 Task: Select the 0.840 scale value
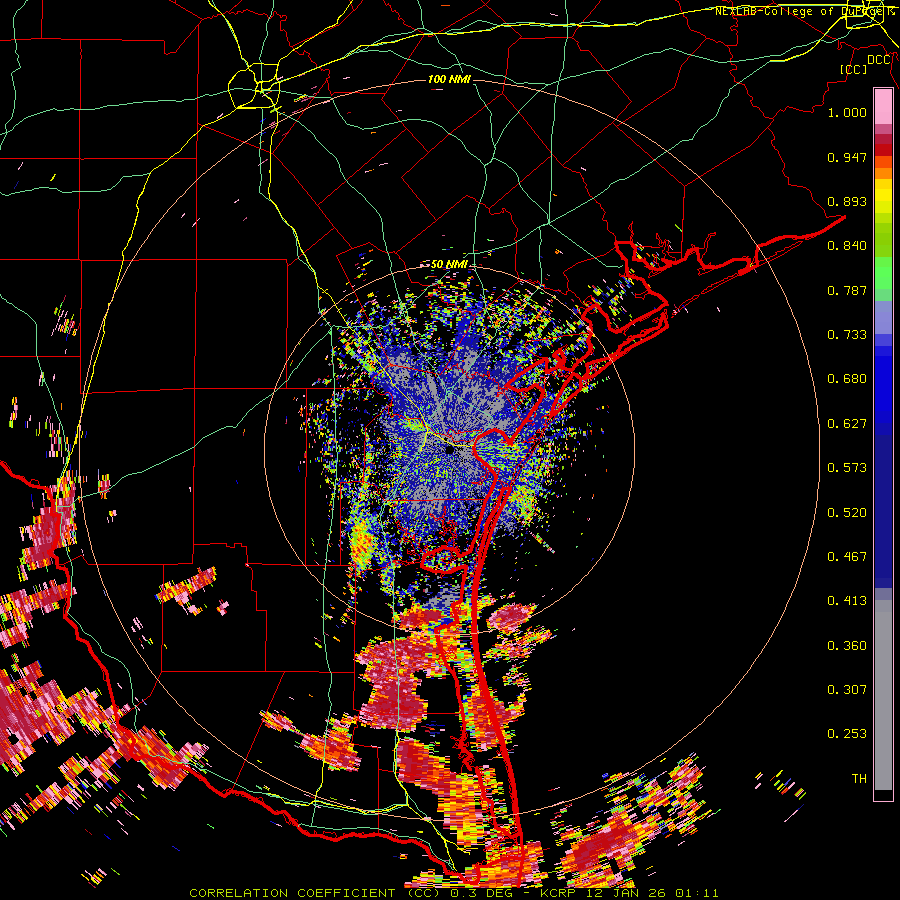tap(847, 246)
